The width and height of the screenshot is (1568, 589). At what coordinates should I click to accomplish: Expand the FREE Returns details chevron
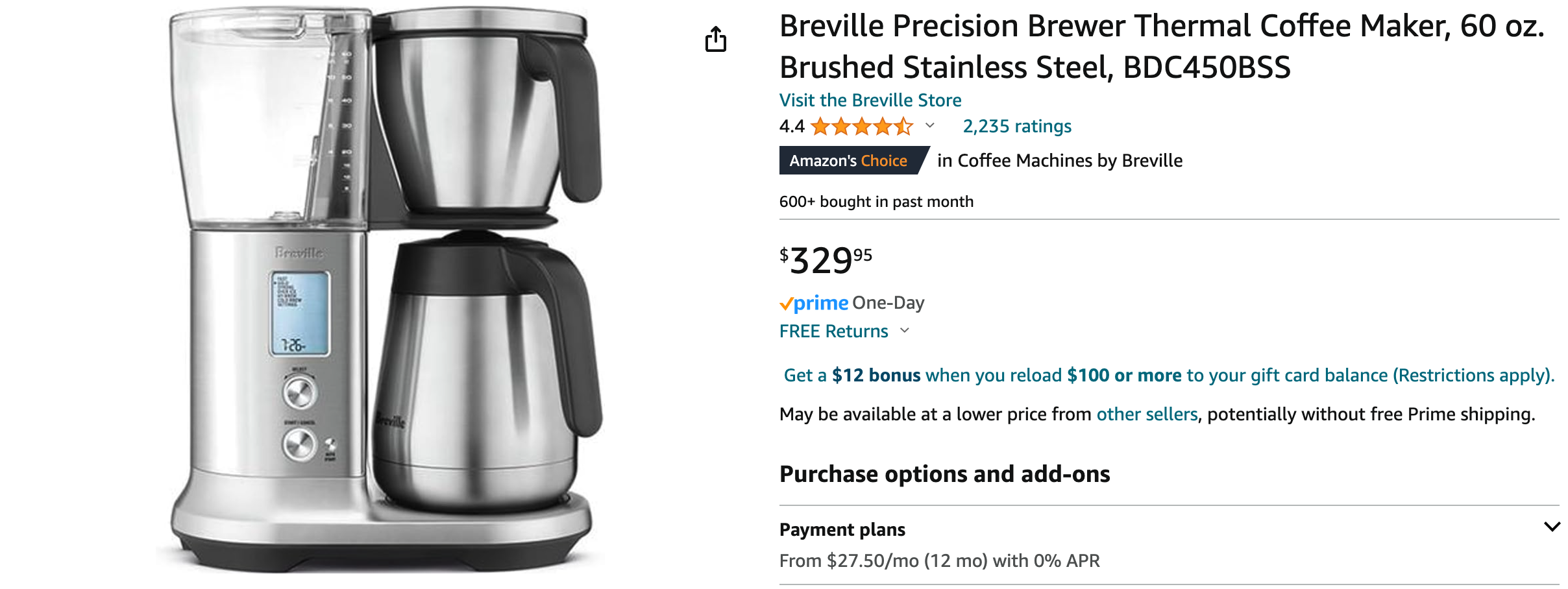point(906,332)
